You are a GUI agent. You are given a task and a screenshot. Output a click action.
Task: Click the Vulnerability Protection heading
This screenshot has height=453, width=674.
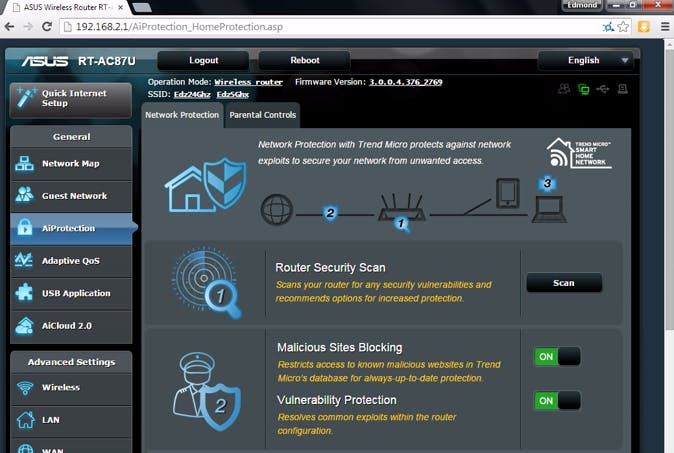click(337, 400)
